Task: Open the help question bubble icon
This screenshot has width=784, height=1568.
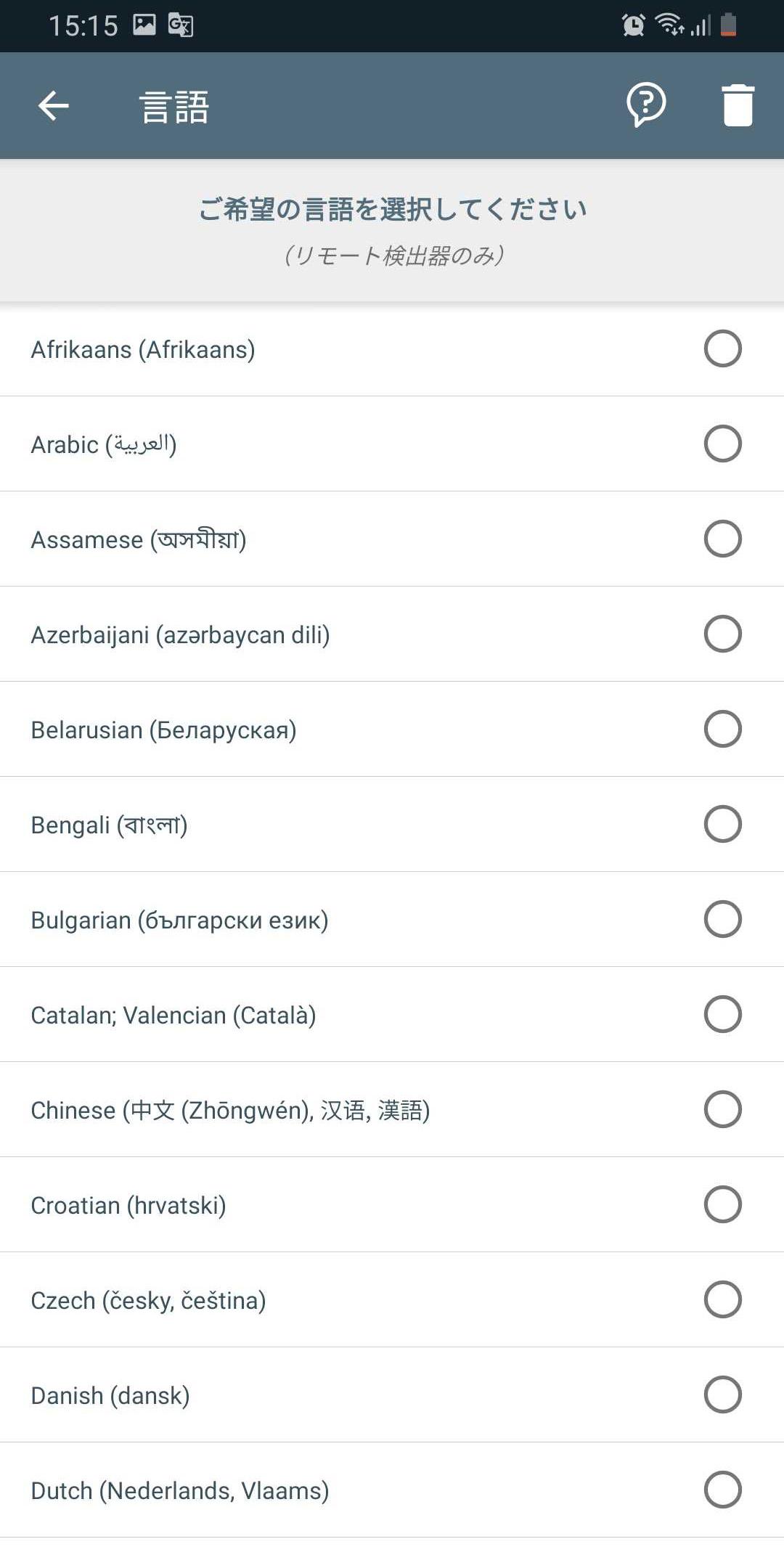Action: pyautogui.click(x=646, y=105)
